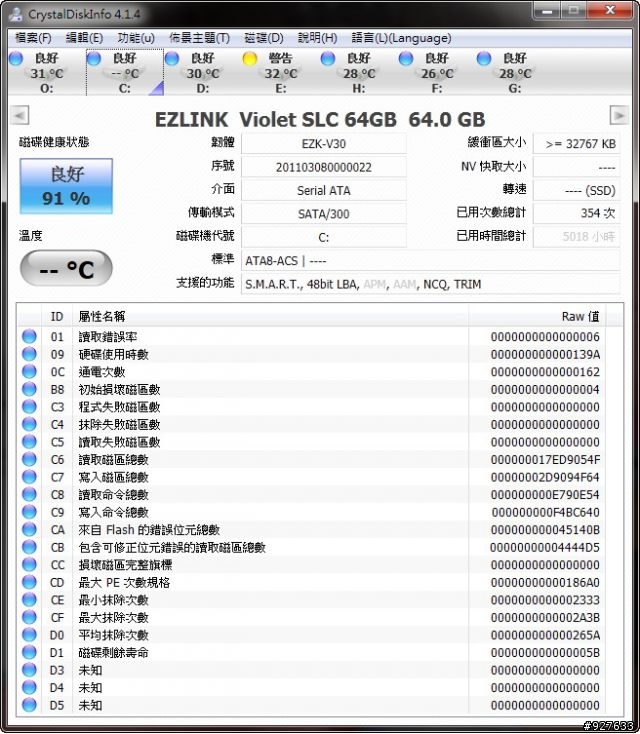This screenshot has width=640, height=734.
Task: Click the ID column header
Action: click(x=57, y=316)
